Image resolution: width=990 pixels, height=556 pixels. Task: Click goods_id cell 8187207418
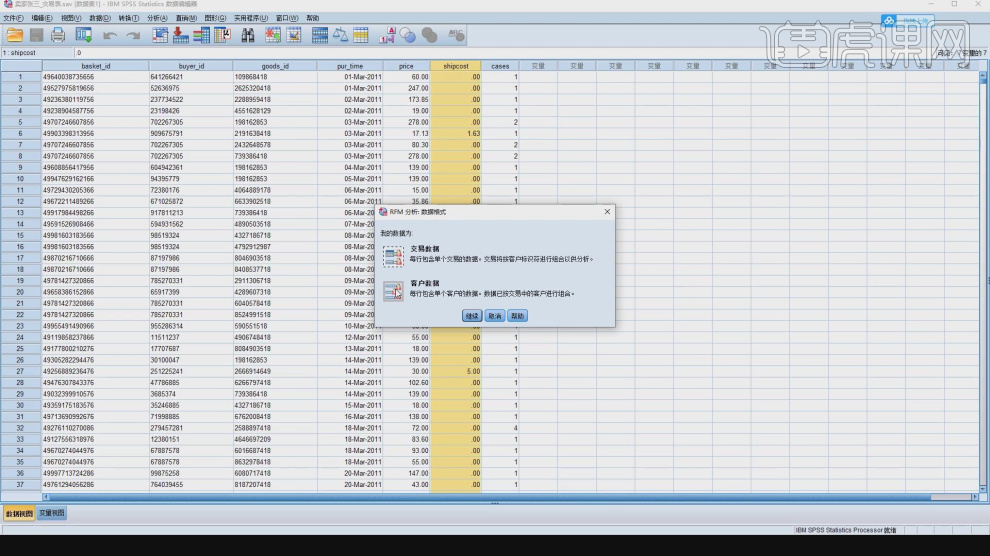click(x=275, y=485)
